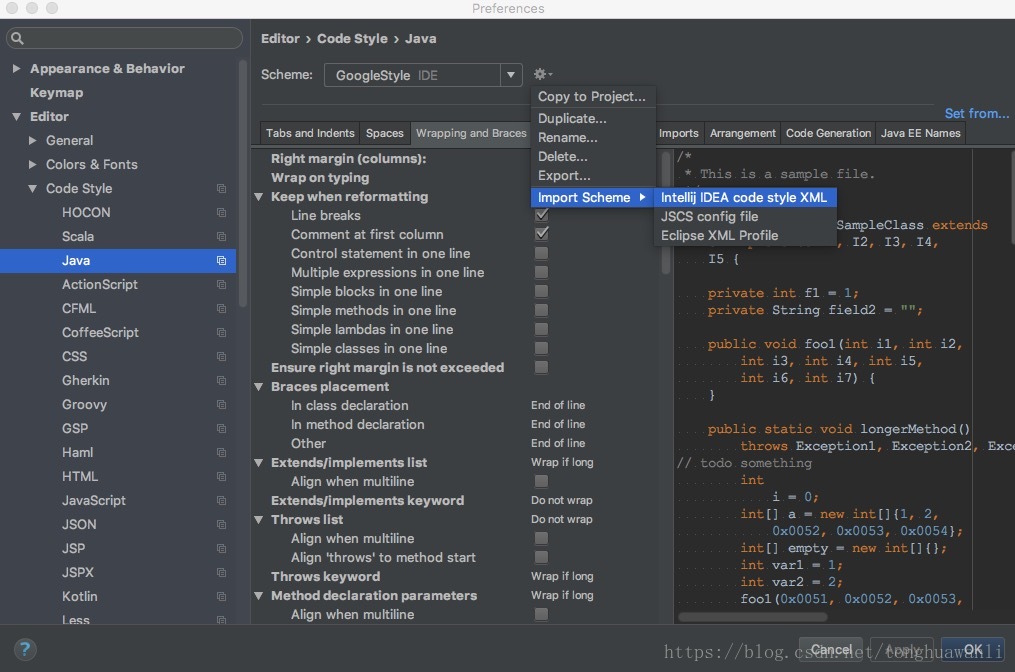Enable Simple lambdas in one line
Viewport: 1015px width, 672px height.
tap(542, 329)
